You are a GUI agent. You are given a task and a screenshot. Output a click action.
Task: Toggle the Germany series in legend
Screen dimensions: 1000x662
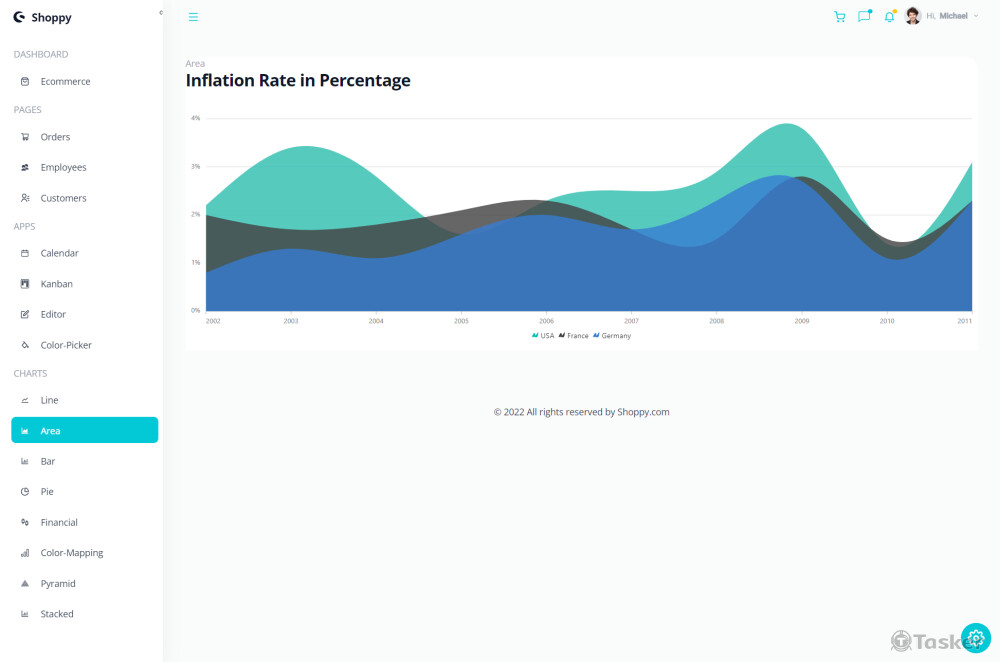[612, 336]
